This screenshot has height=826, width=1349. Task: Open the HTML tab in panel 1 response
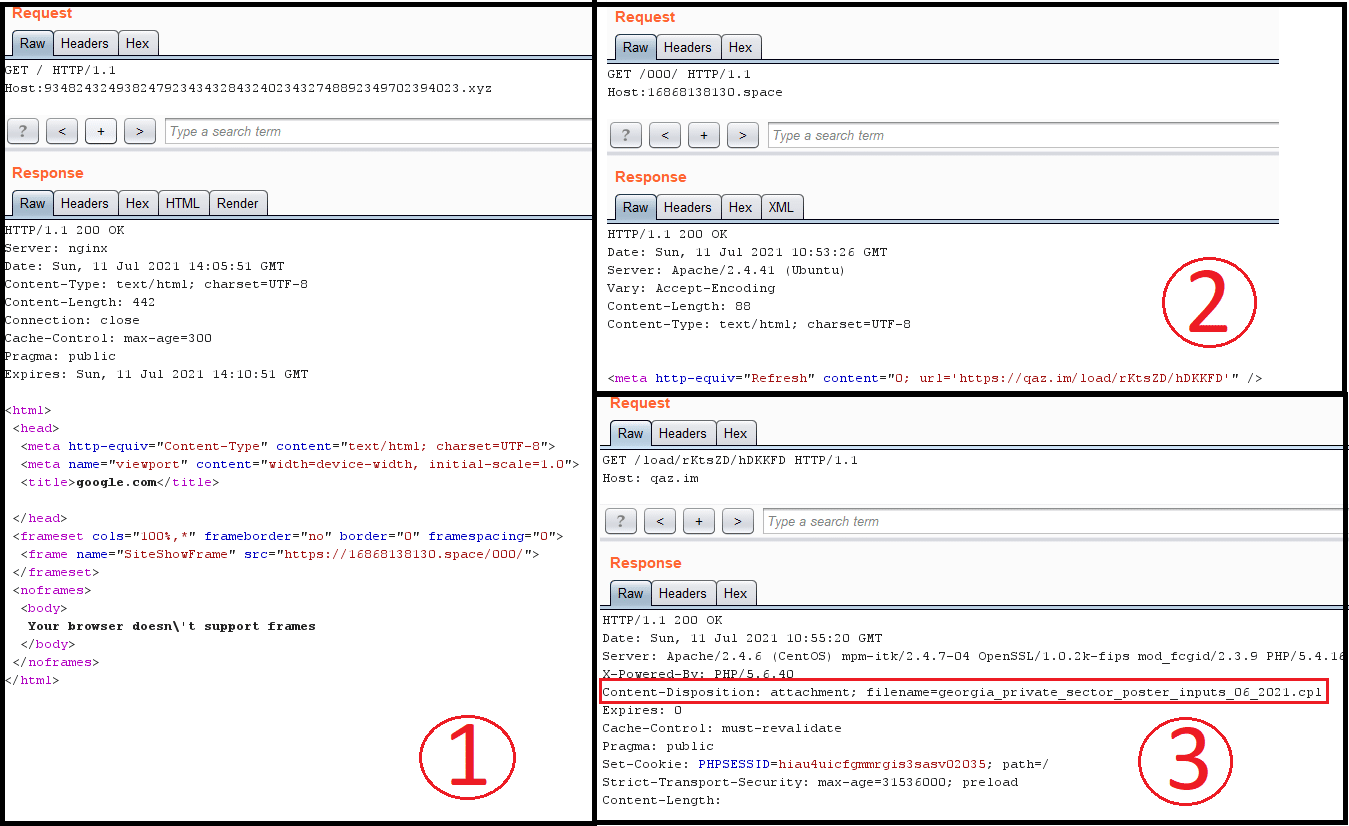[183, 203]
